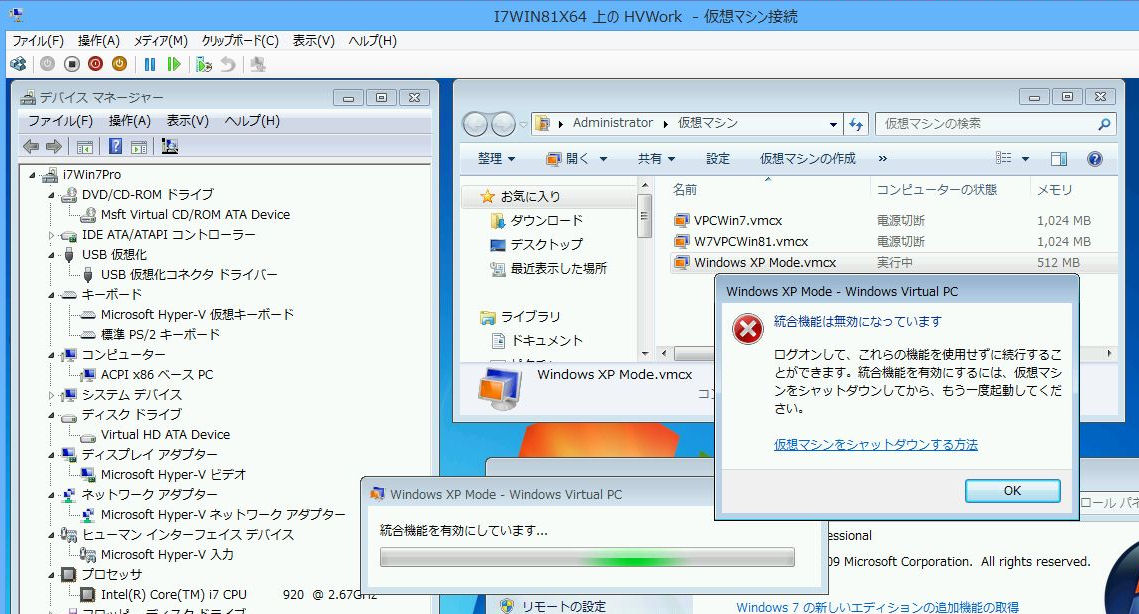Expand the IDE ATA/ATAPI controllers node

coord(51,235)
